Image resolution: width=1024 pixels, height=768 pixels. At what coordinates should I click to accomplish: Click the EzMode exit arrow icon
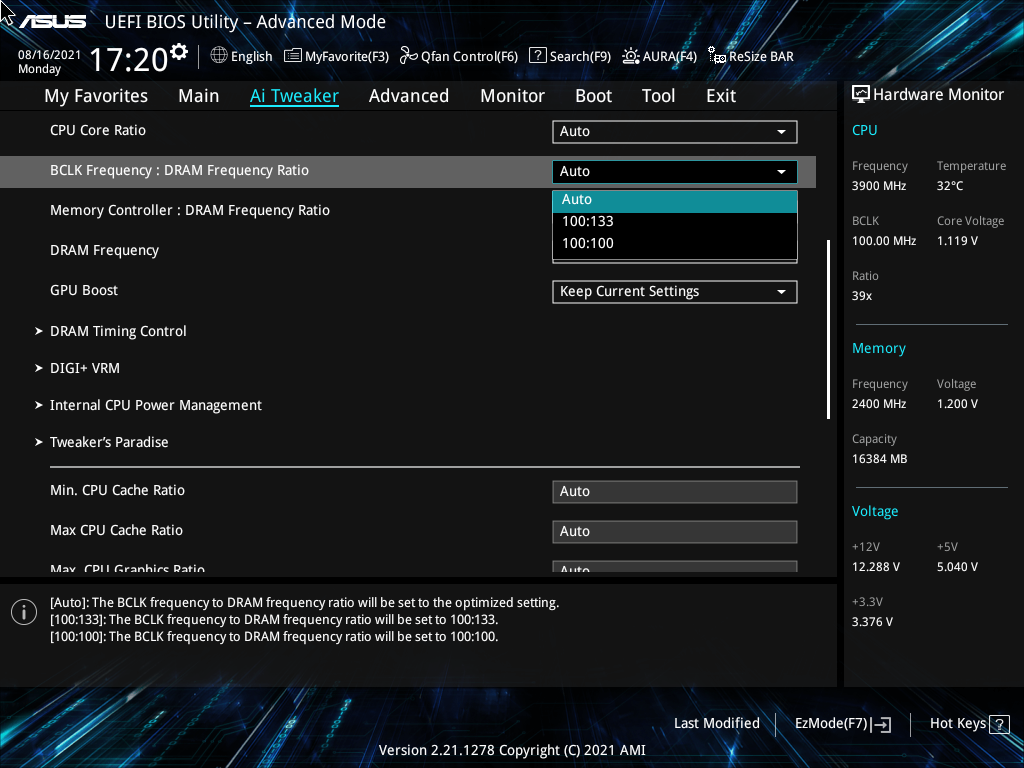(x=881, y=724)
